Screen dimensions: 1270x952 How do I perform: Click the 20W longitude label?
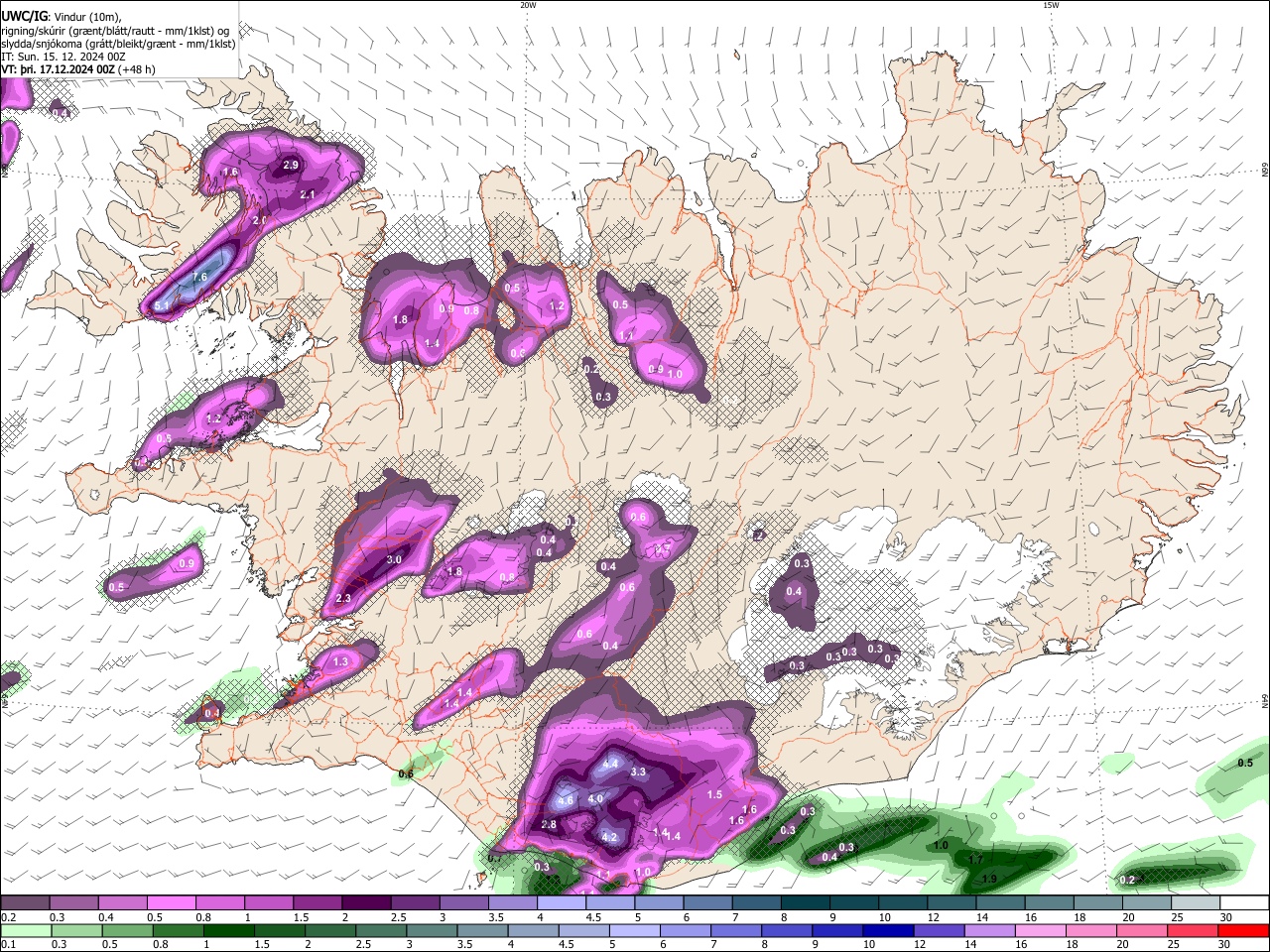click(x=528, y=5)
